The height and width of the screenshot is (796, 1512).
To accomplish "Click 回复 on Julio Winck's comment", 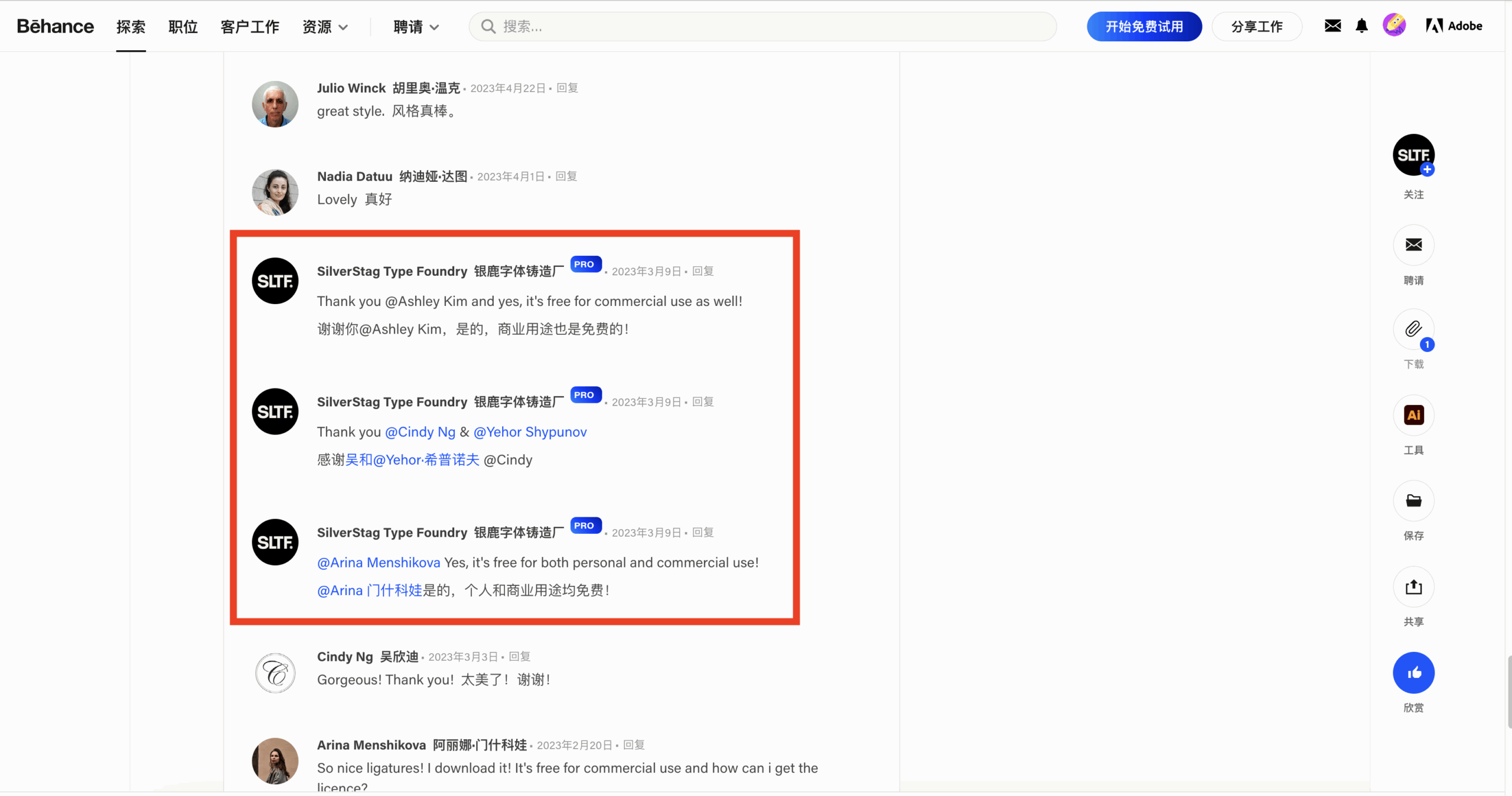I will point(567,88).
